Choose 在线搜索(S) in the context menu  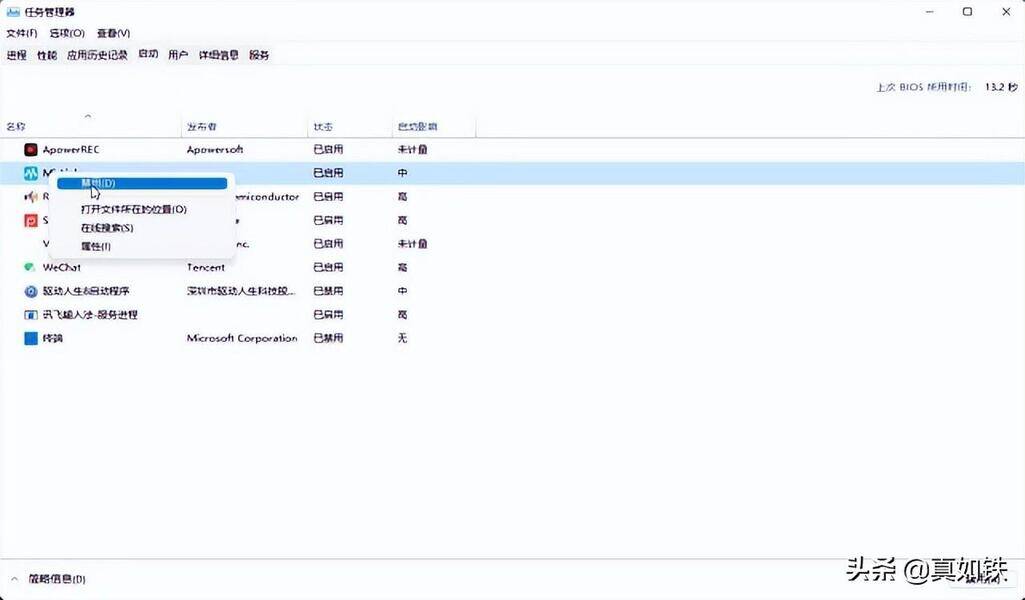pyautogui.click(x=107, y=228)
